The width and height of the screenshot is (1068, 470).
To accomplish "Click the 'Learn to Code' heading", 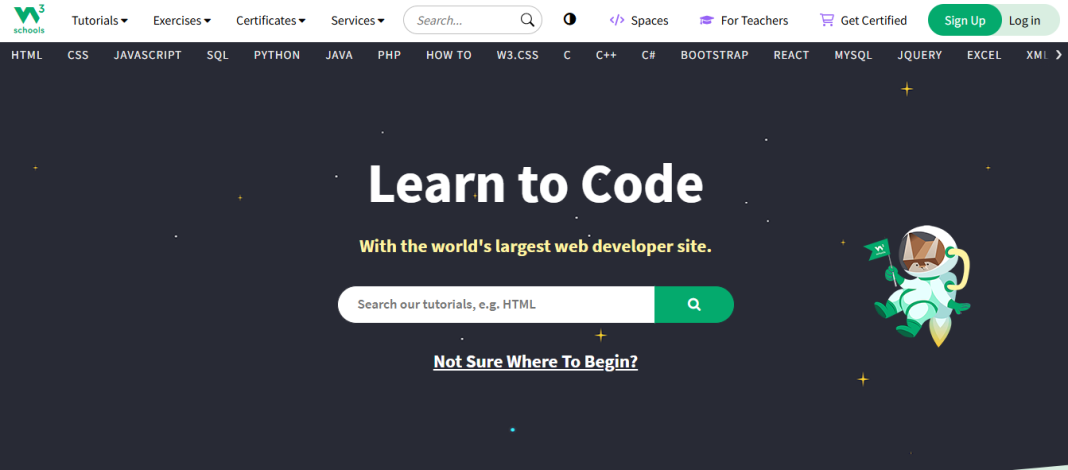I will [535, 184].
